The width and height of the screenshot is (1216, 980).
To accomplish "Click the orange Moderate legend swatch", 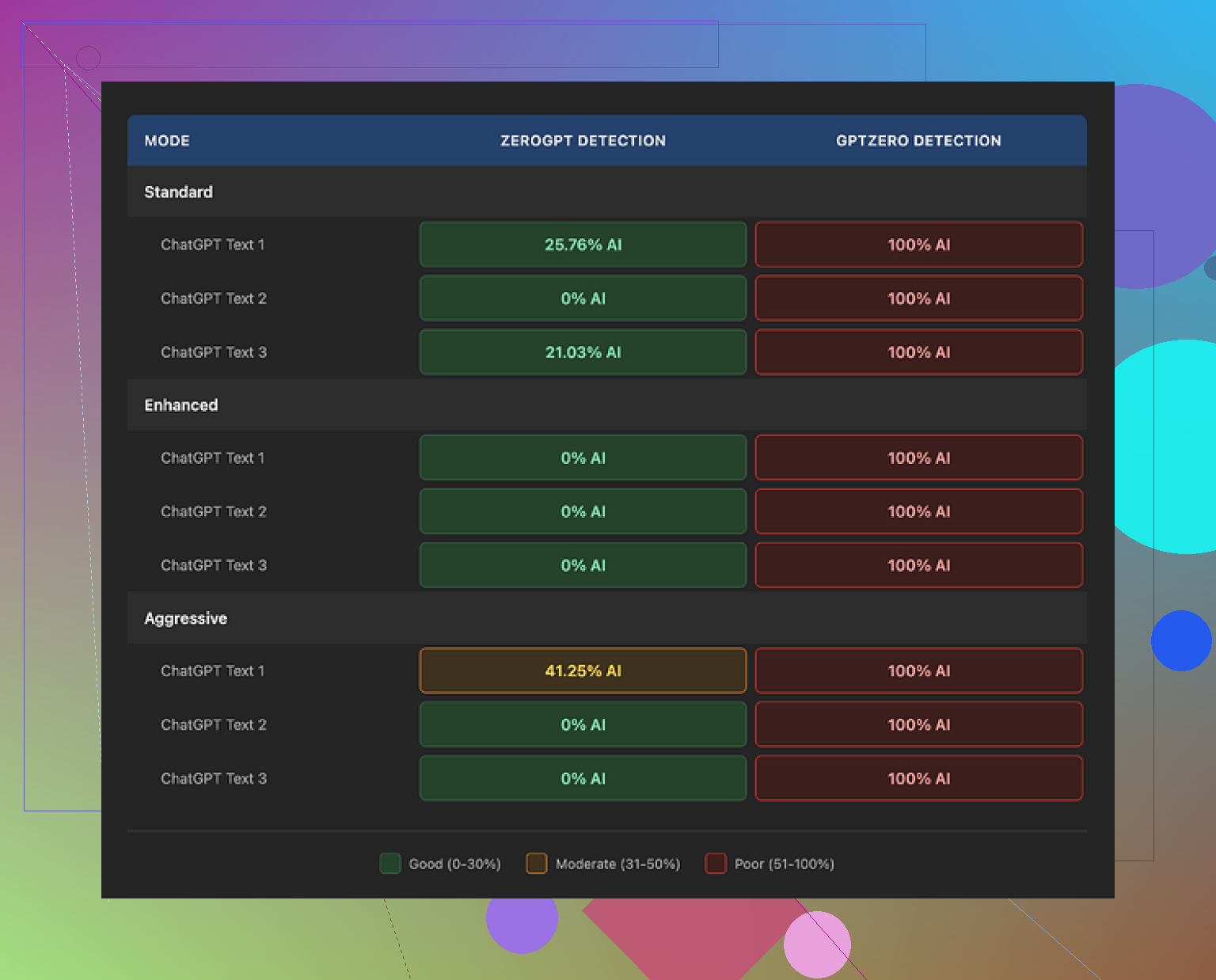I will click(x=537, y=864).
